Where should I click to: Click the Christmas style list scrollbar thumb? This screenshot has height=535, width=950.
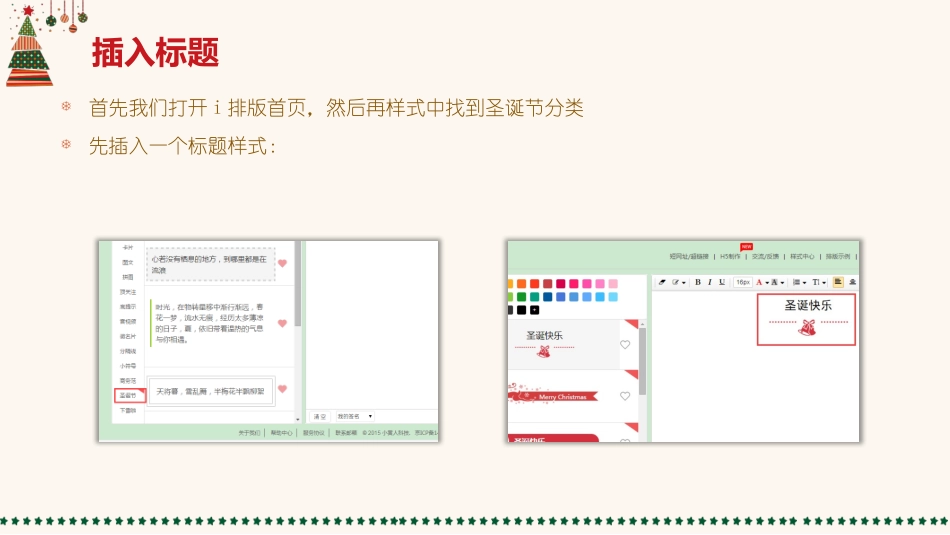(643, 362)
